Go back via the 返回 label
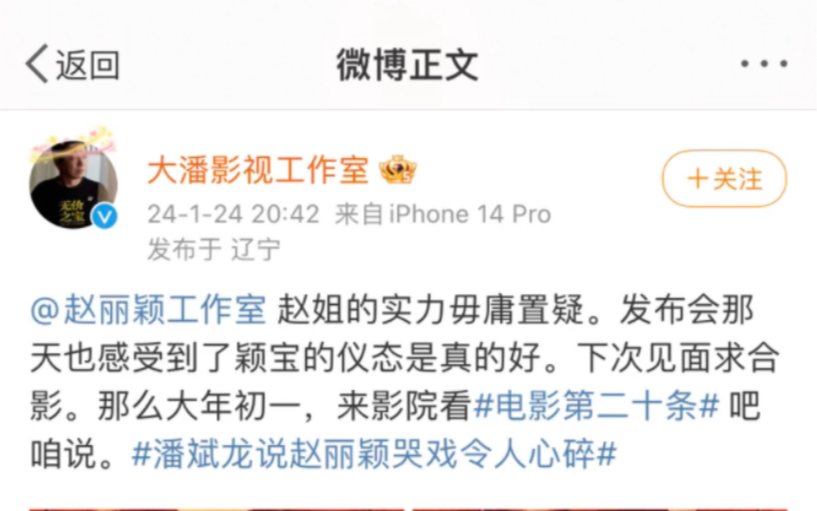The image size is (817, 511). (x=88, y=65)
